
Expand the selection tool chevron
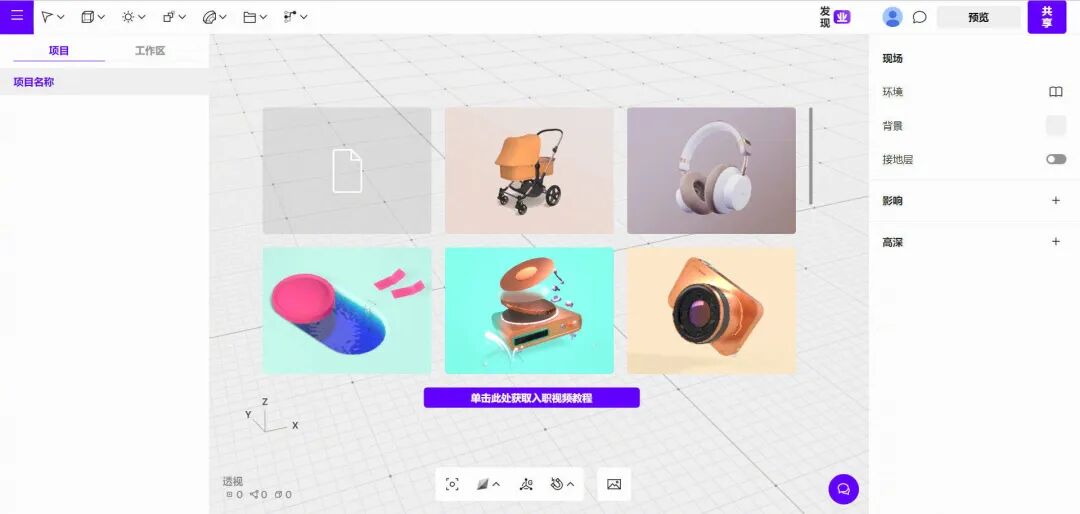(61, 17)
